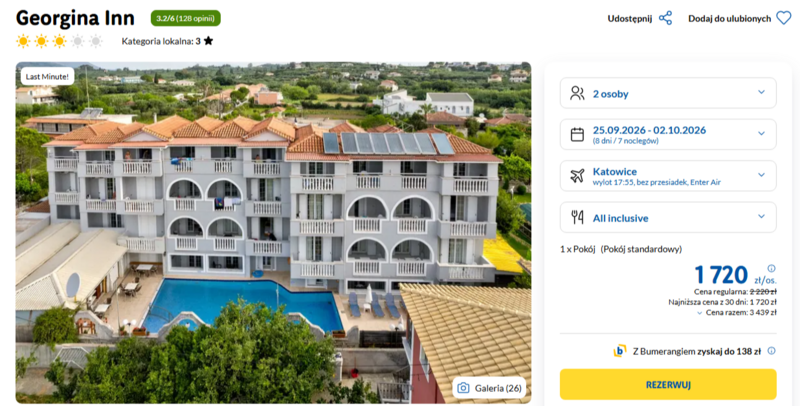The width and height of the screenshot is (800, 406).
Task: Click the fork and knife meal icon
Action: click(577, 217)
